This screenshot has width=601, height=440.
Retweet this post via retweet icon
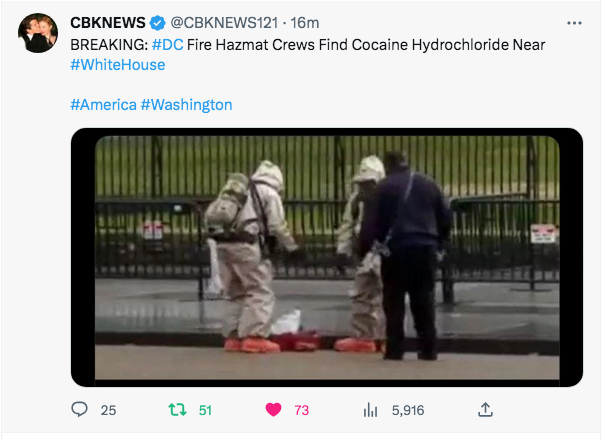point(177,410)
